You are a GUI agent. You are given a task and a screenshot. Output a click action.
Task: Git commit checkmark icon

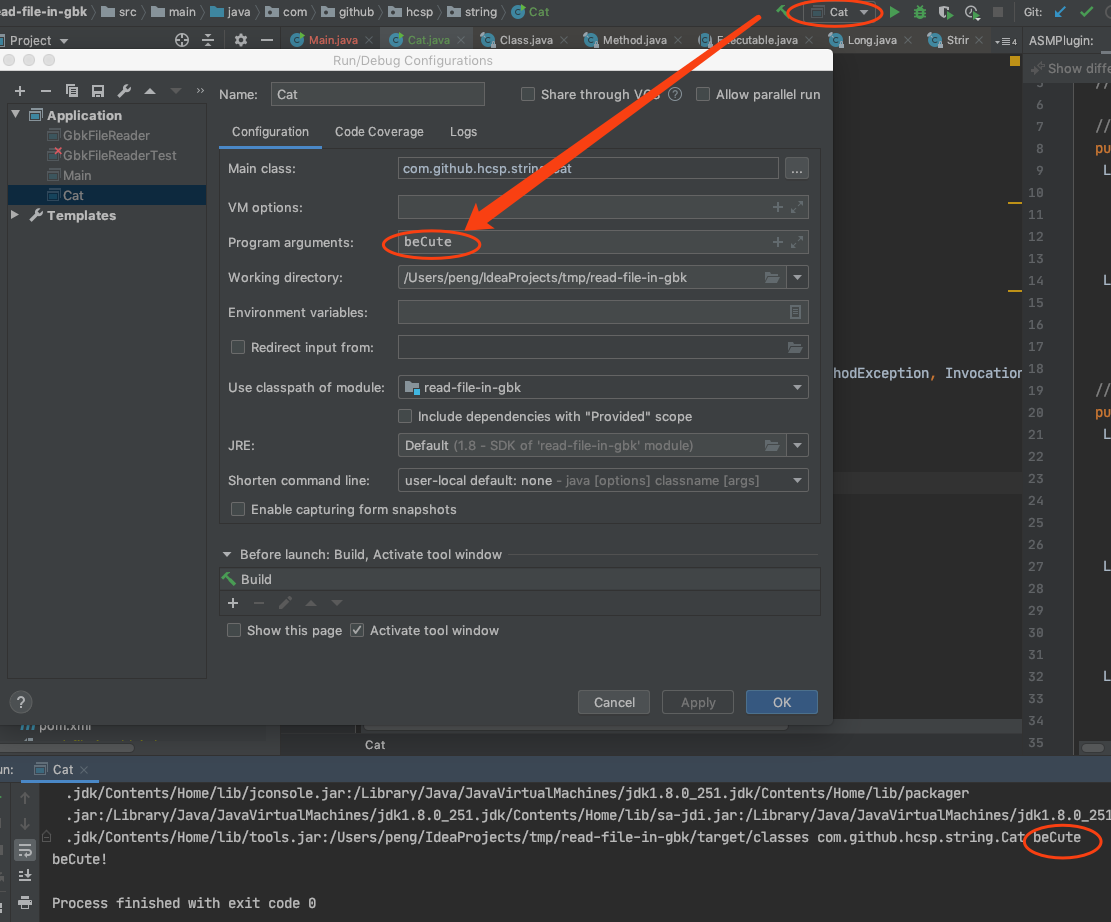(1085, 12)
